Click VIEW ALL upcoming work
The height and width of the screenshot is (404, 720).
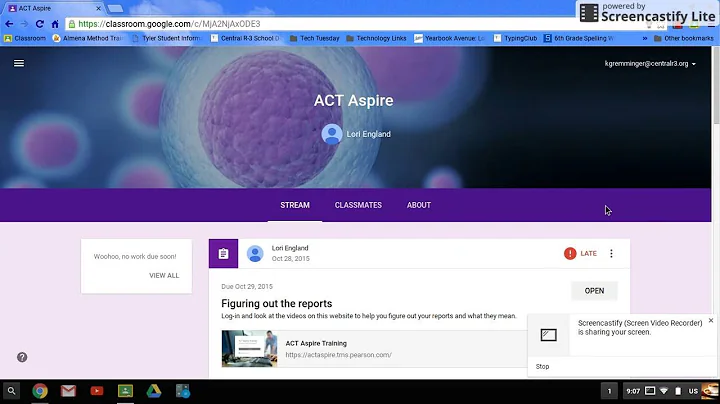(164, 275)
